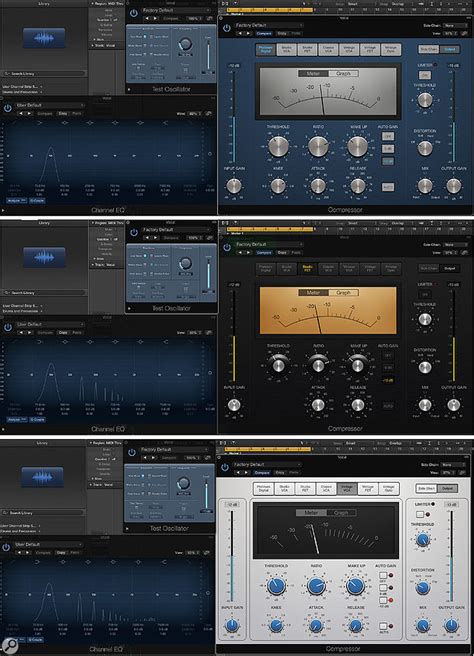The width and height of the screenshot is (474, 656).
Task: Set Auto Gain to 0 dB on the blue compressor
Action: 388,149
